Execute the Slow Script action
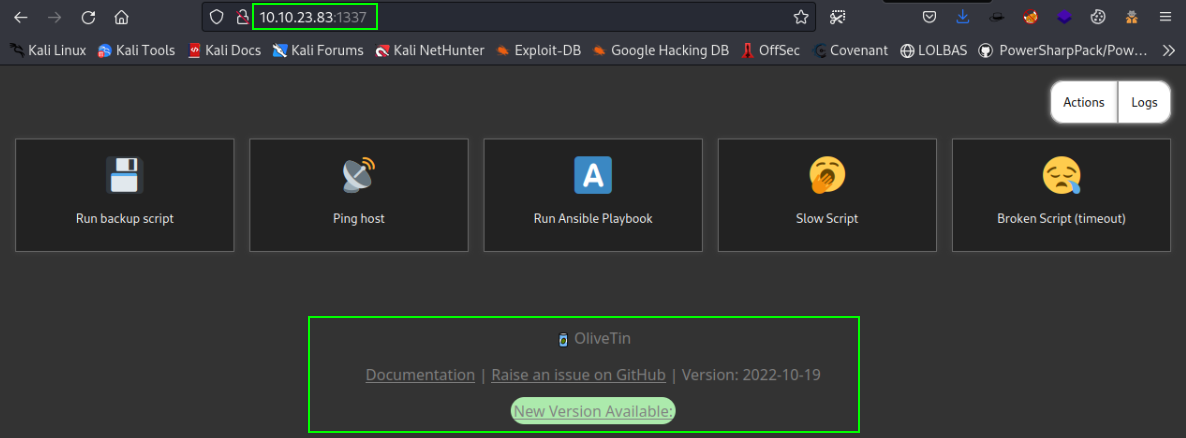Screen dimensions: 1186x438 point(827,195)
